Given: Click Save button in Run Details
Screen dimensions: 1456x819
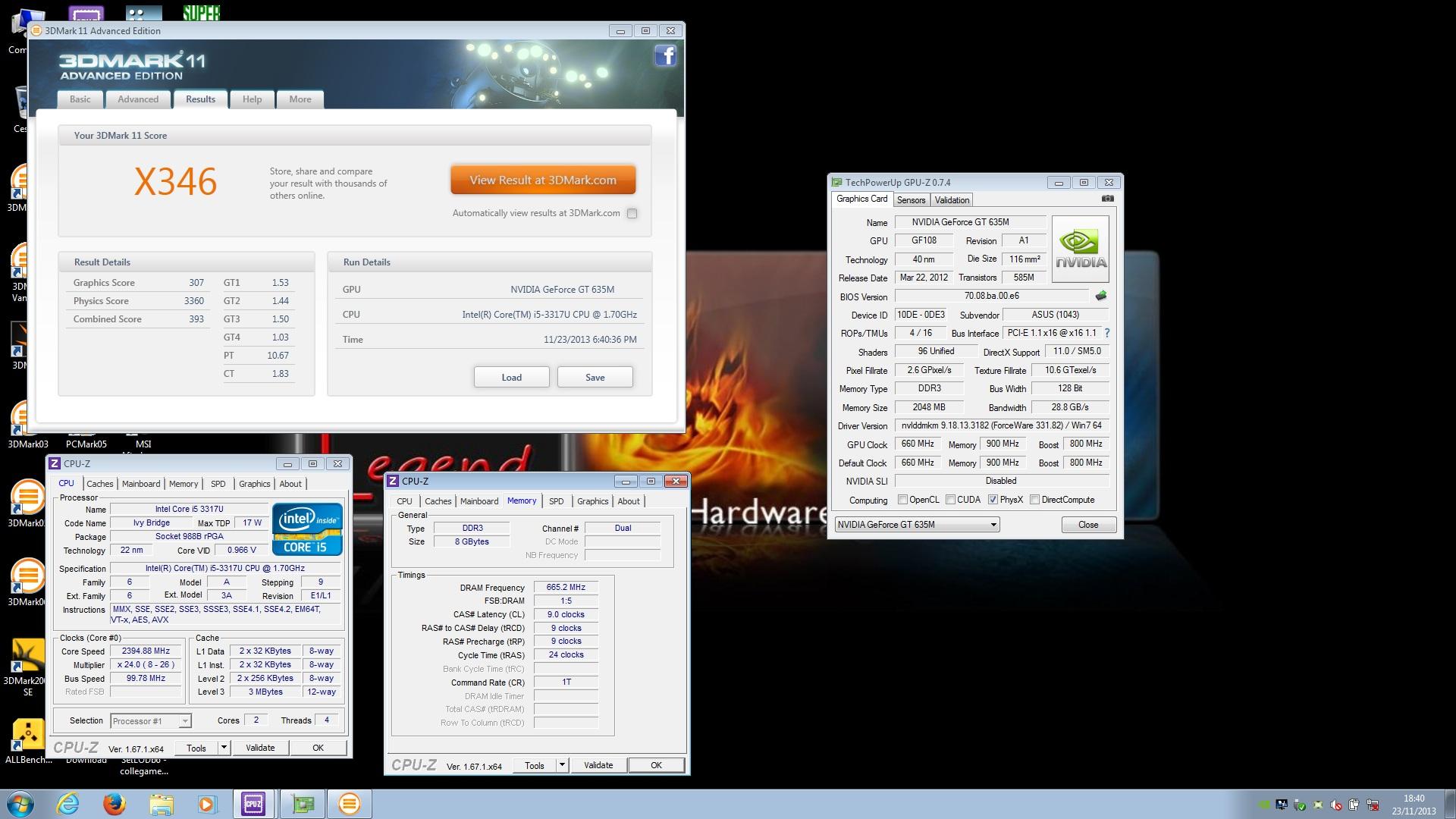Looking at the screenshot, I should click(x=595, y=377).
